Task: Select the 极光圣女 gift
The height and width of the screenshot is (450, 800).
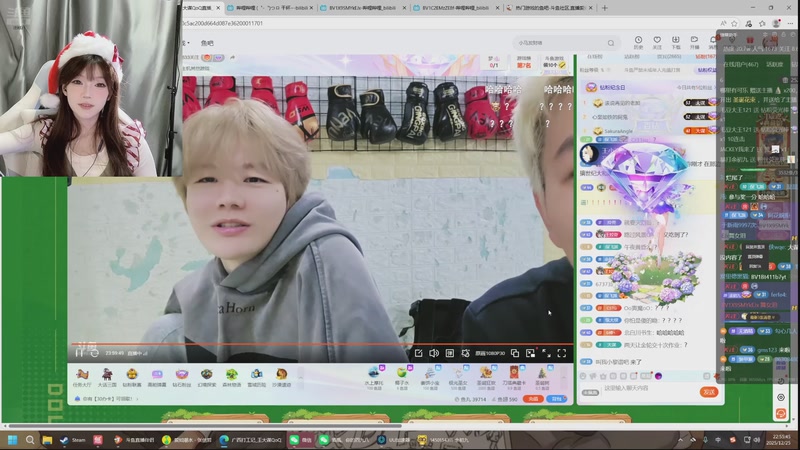Action: [458, 378]
